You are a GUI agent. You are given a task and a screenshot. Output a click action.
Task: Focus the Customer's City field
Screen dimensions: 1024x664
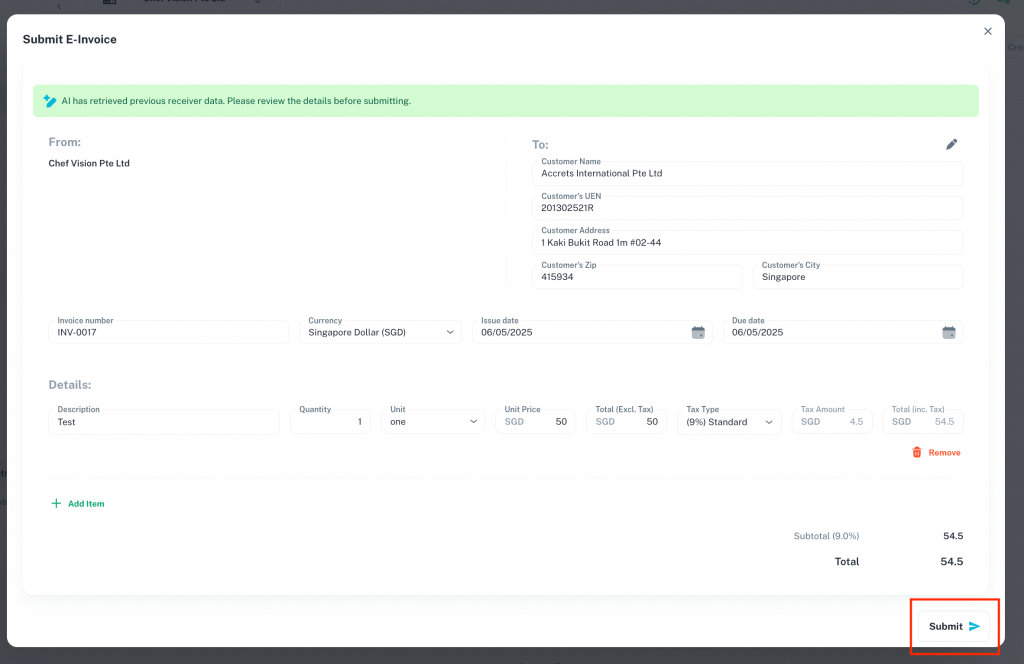tap(857, 277)
